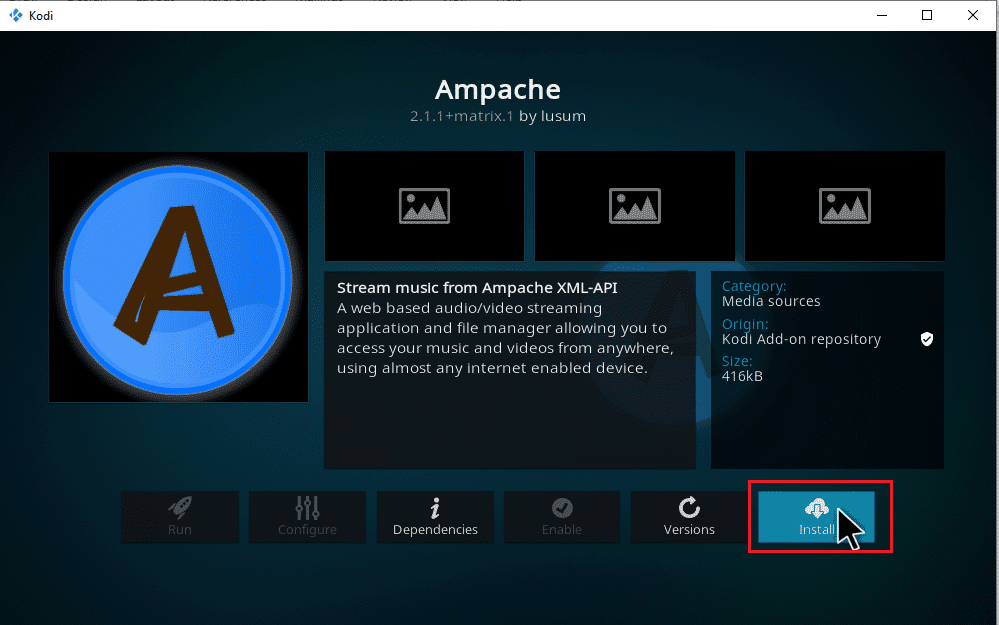Screen dimensions: 999x625
Task: Click the refresh icon on Versions
Action: point(689,507)
